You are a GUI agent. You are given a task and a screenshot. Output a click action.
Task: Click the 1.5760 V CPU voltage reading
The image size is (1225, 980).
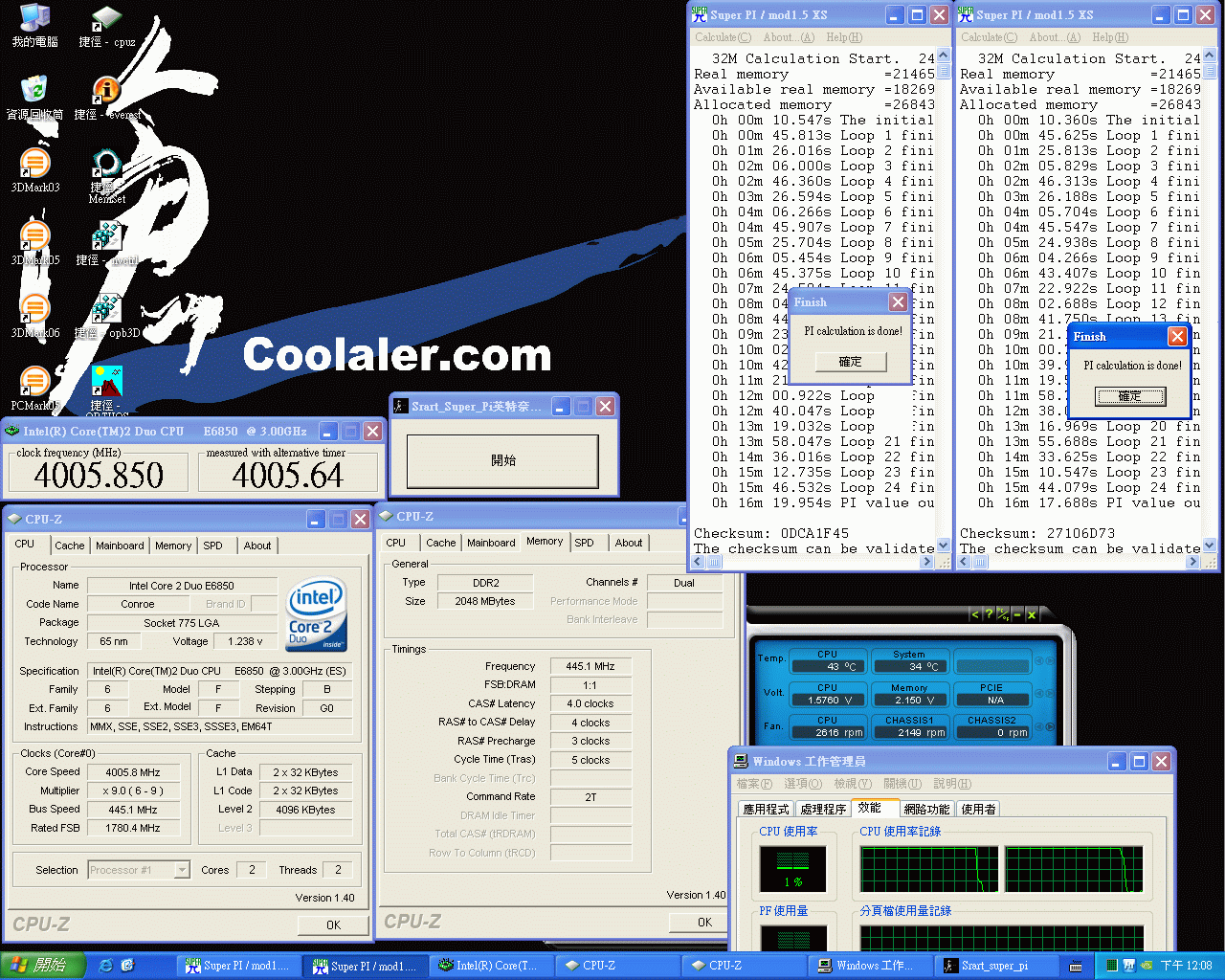click(829, 700)
